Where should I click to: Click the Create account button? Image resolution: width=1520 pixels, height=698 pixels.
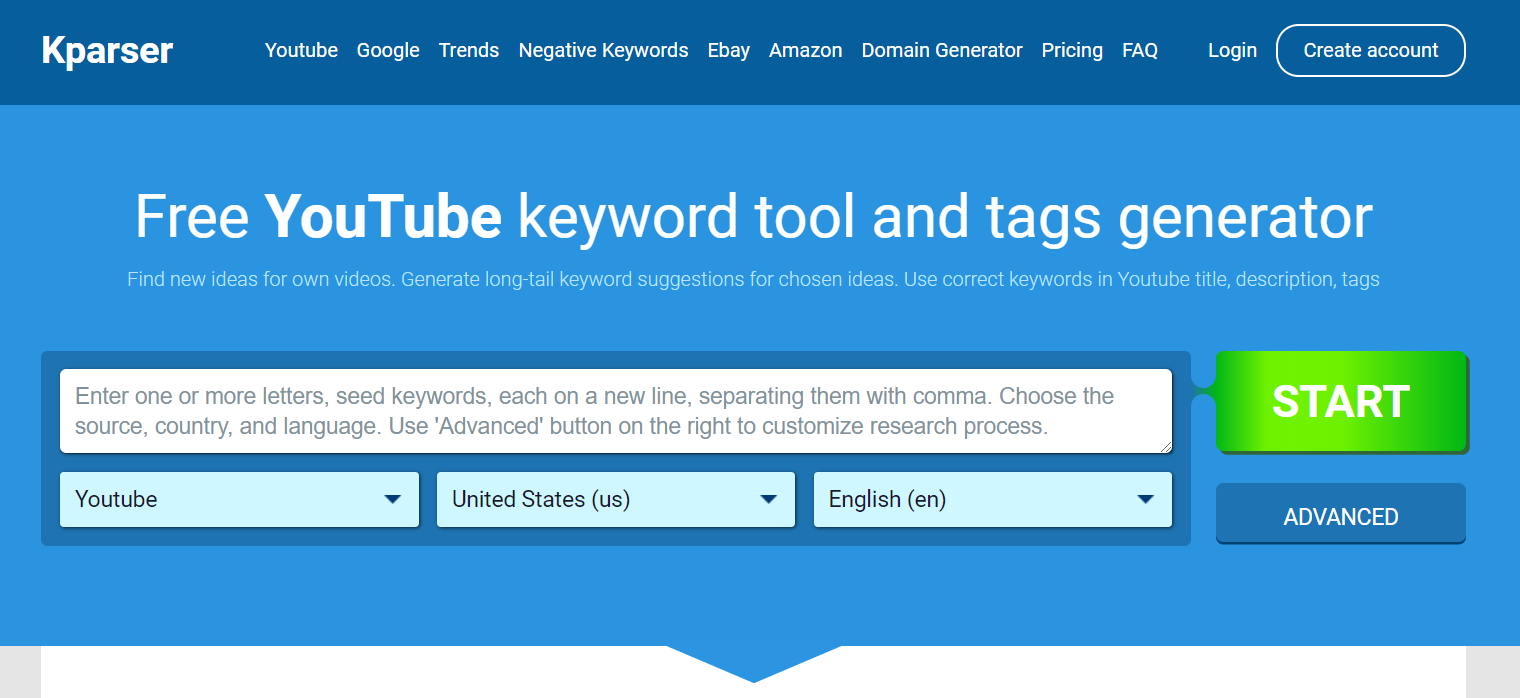[x=1371, y=50]
